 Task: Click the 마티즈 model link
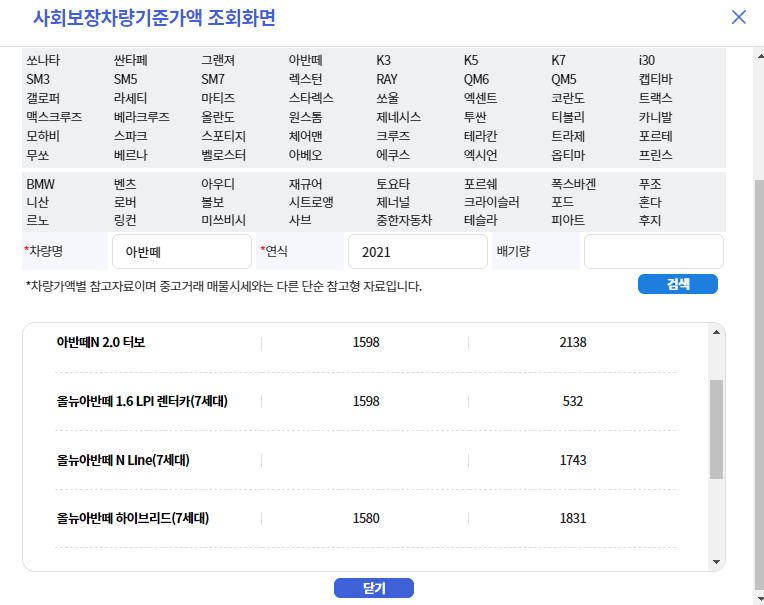[x=218, y=98]
